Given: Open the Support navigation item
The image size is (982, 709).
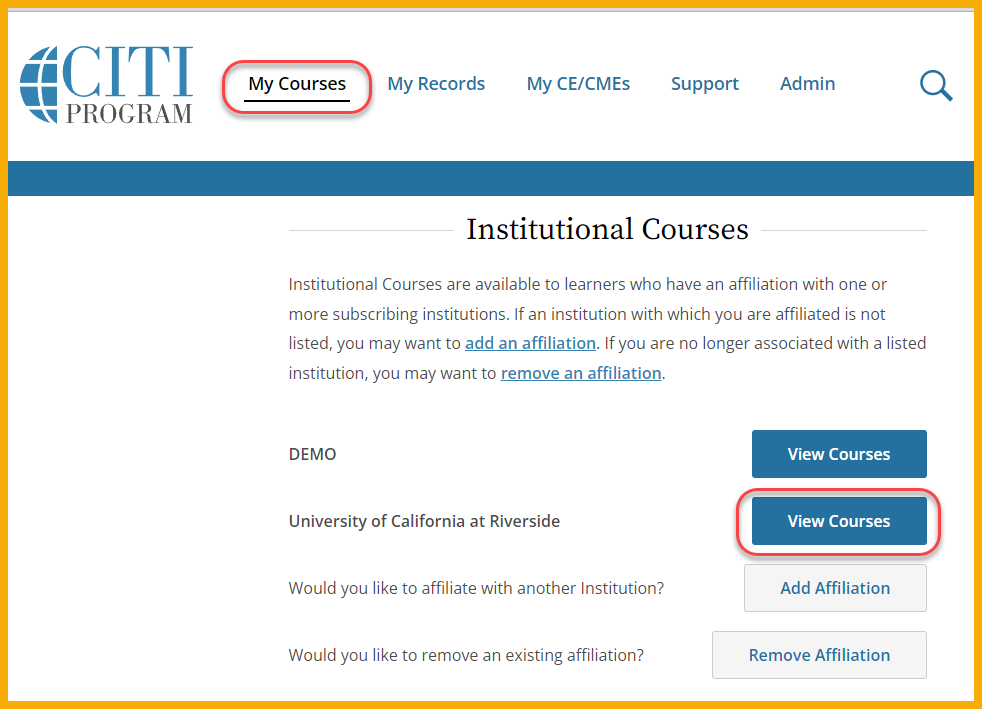Looking at the screenshot, I should pos(705,84).
